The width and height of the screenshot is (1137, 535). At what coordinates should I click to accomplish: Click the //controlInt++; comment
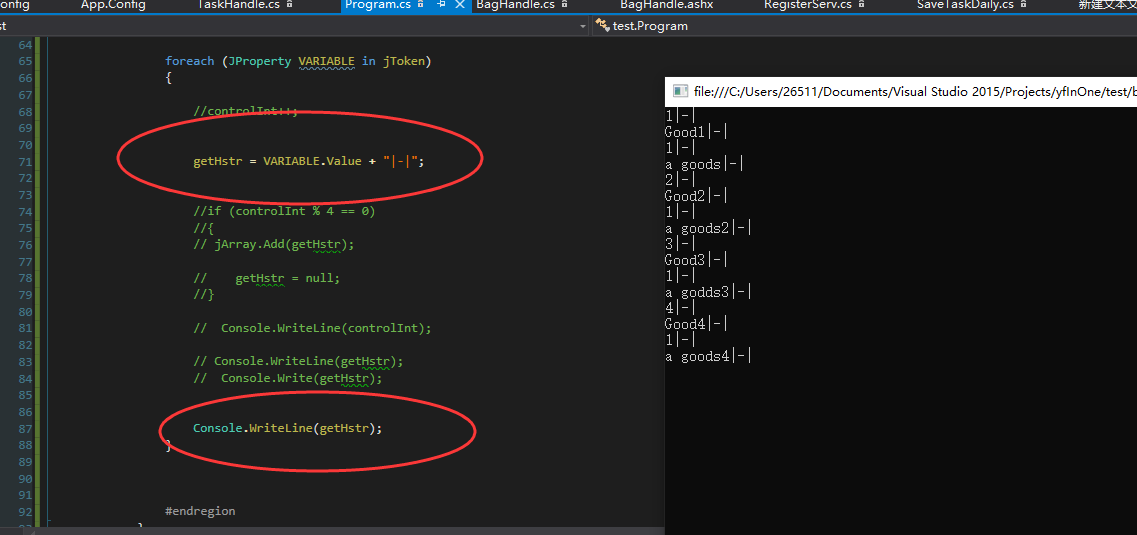[245, 112]
